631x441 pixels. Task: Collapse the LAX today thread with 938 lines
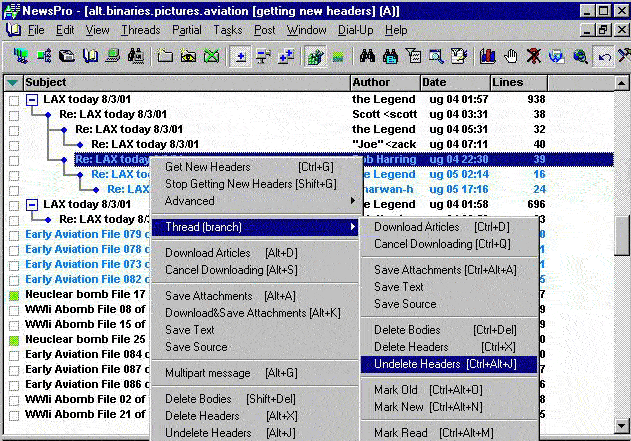click(x=32, y=100)
